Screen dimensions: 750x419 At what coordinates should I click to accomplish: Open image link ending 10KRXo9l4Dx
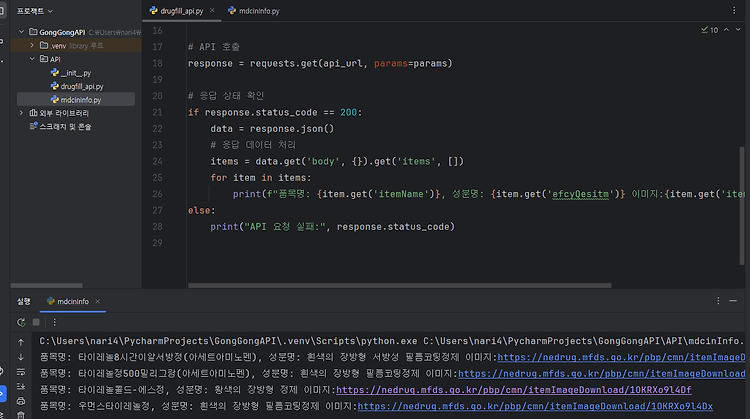535,406
